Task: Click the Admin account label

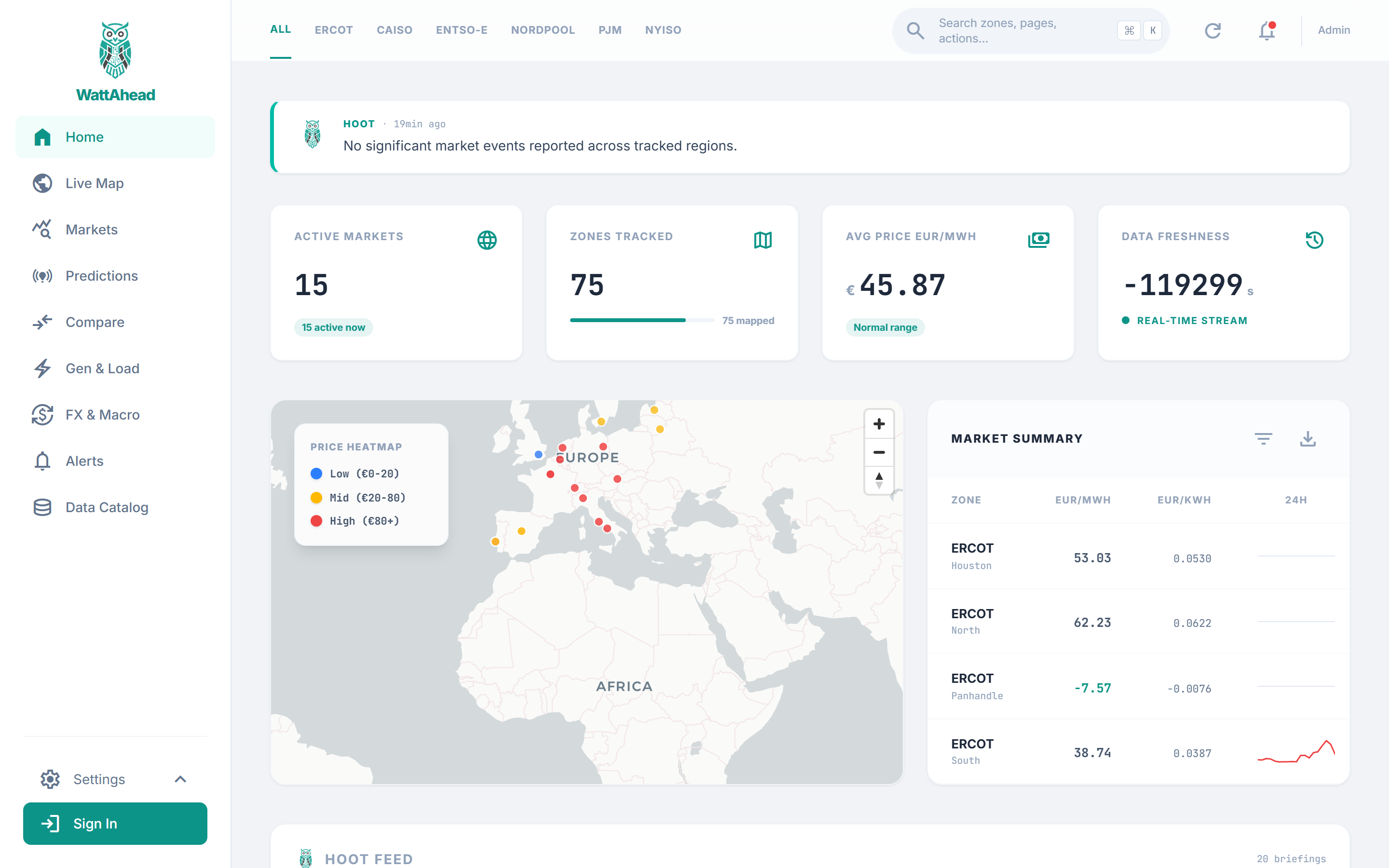Action: click(x=1334, y=30)
